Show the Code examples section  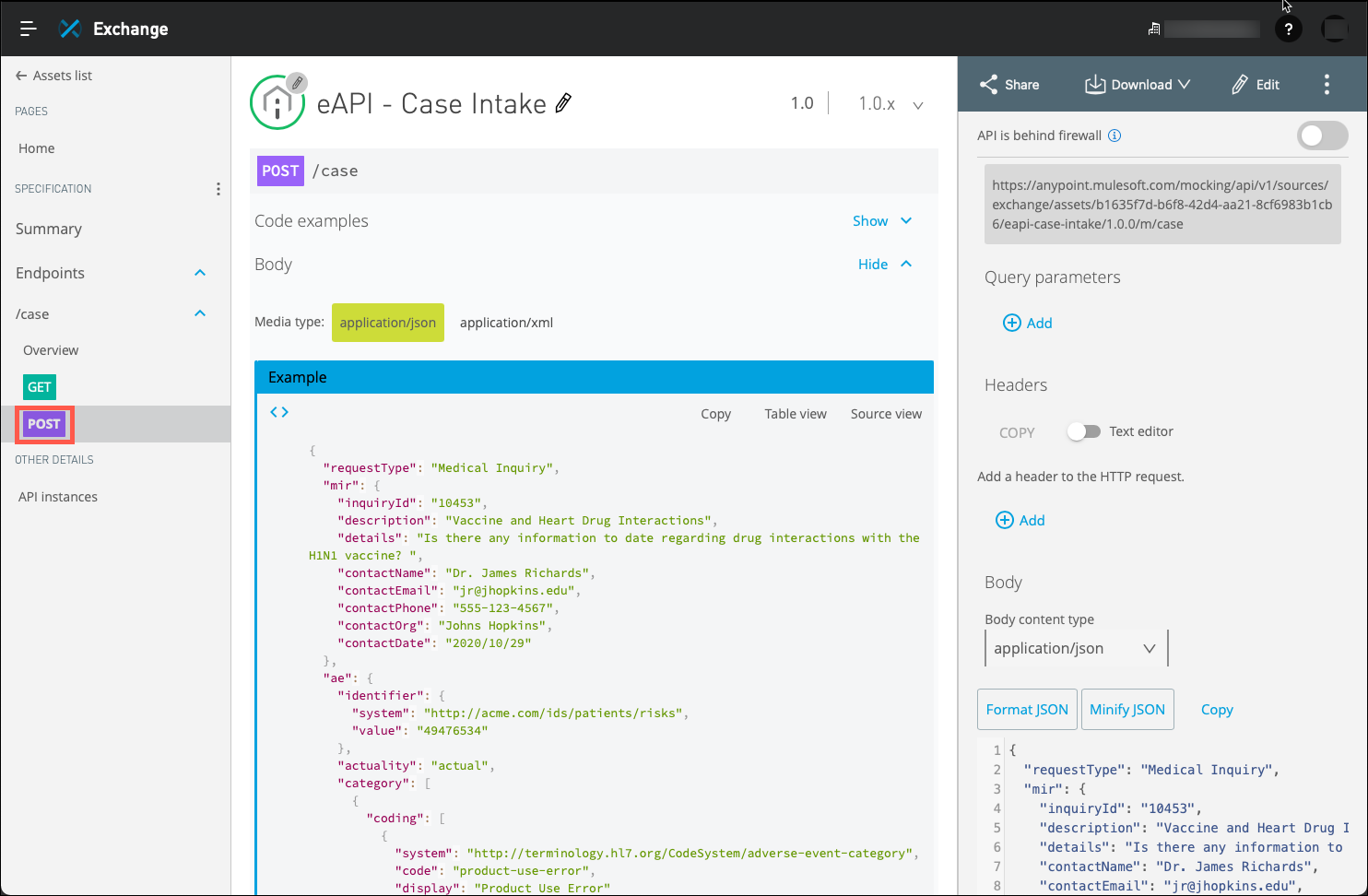tap(882, 220)
